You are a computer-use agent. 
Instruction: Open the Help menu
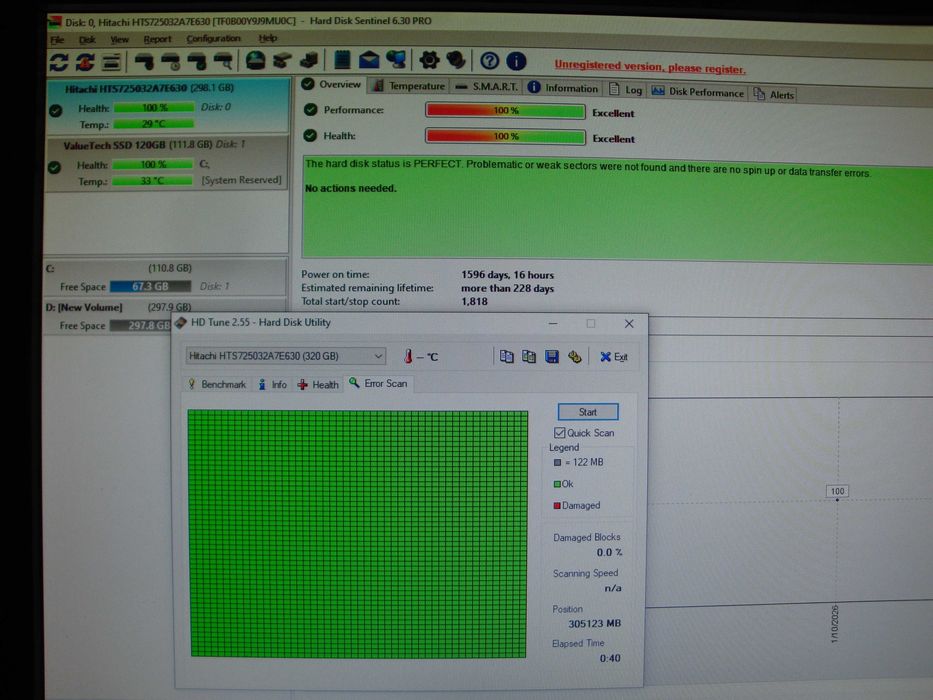(268, 38)
